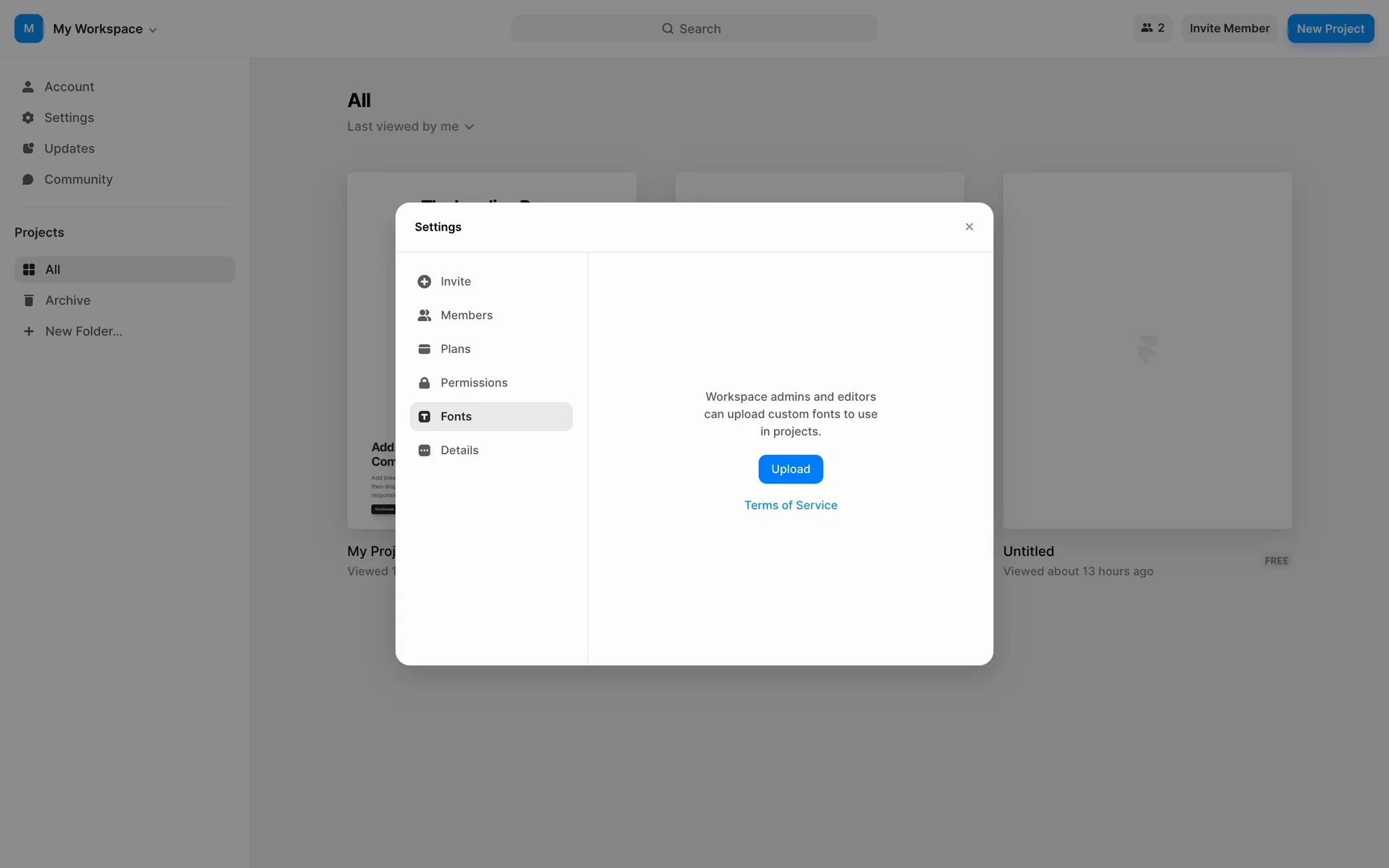
Task: Click the Archive trash icon in sidebar
Action: point(28,300)
